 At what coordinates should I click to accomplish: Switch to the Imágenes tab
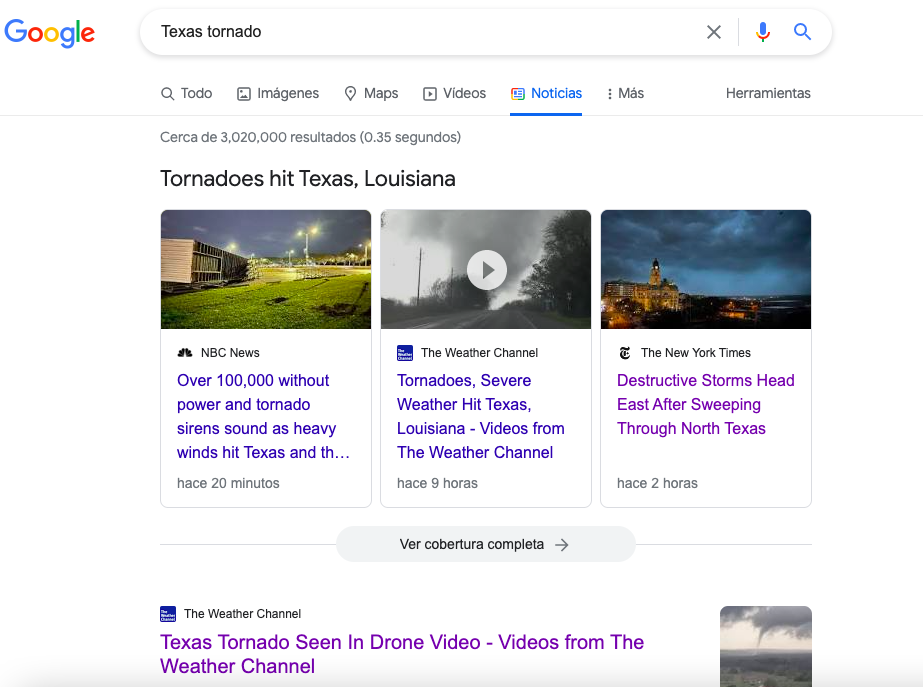(x=278, y=94)
